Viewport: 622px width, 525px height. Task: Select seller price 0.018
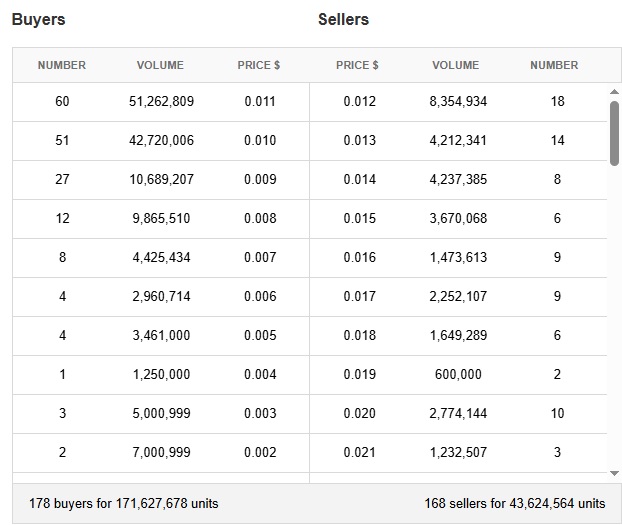(x=359, y=335)
